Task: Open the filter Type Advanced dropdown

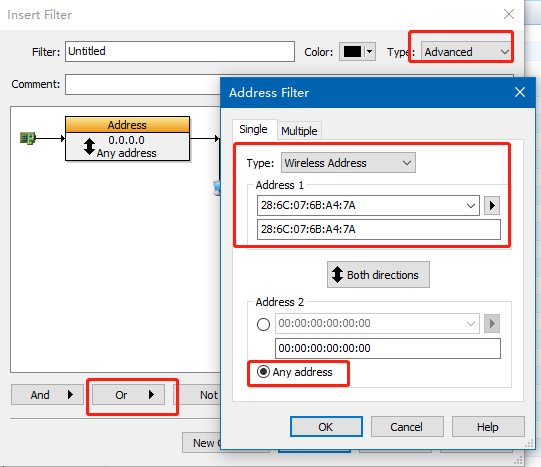Action: click(x=466, y=52)
